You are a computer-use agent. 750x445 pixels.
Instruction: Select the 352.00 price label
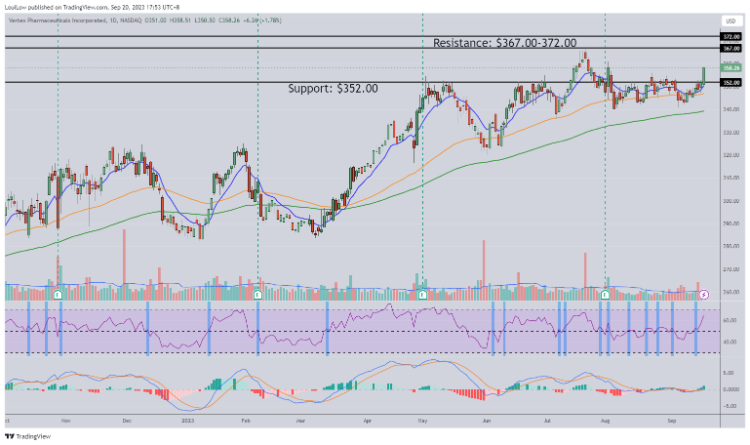click(x=731, y=82)
